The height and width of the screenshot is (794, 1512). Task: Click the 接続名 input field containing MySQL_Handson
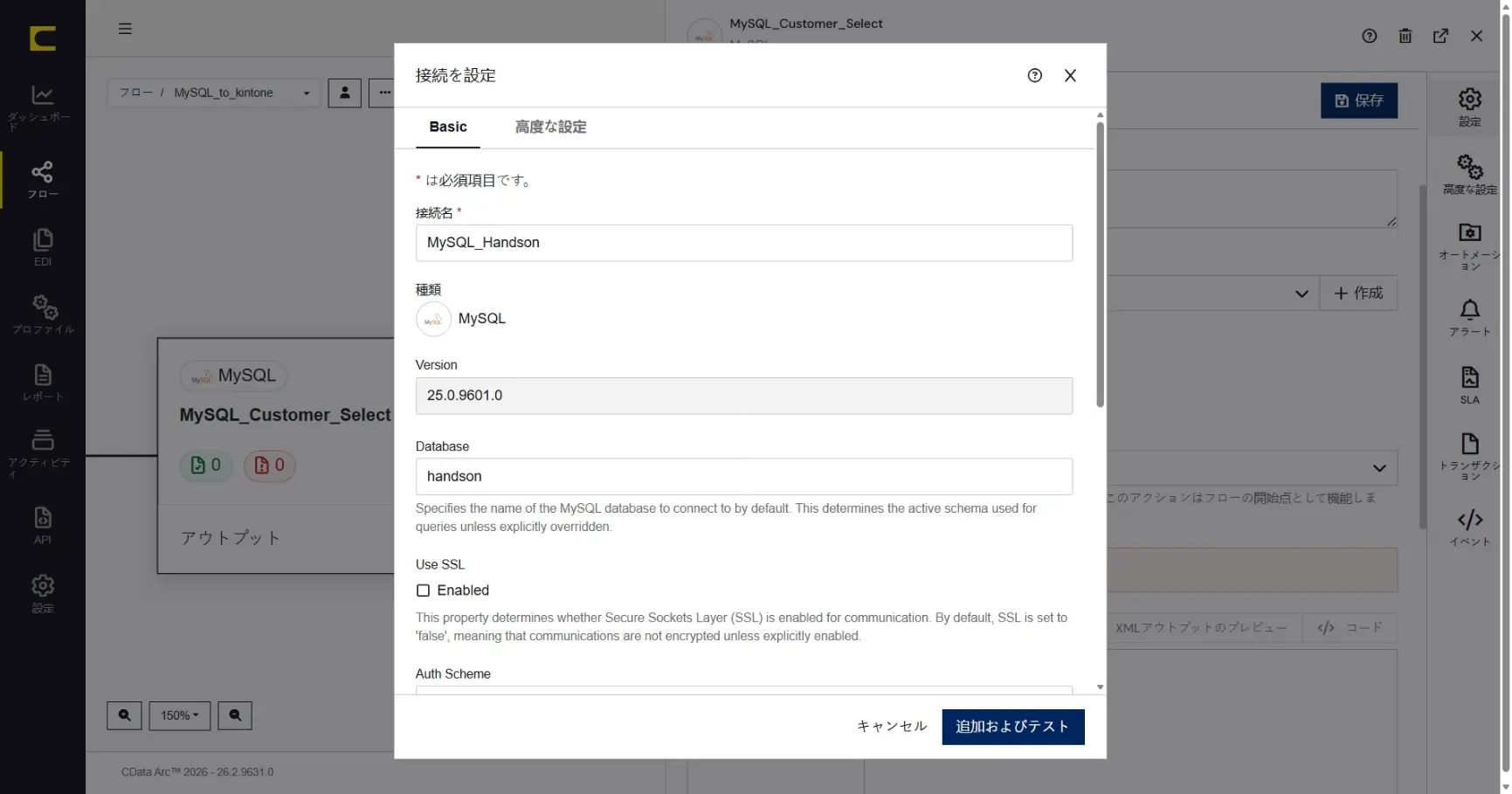[743, 244]
